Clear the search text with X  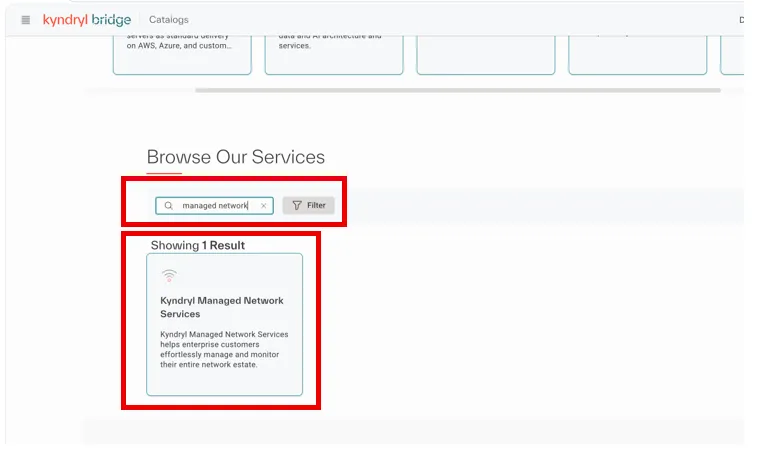coord(264,206)
